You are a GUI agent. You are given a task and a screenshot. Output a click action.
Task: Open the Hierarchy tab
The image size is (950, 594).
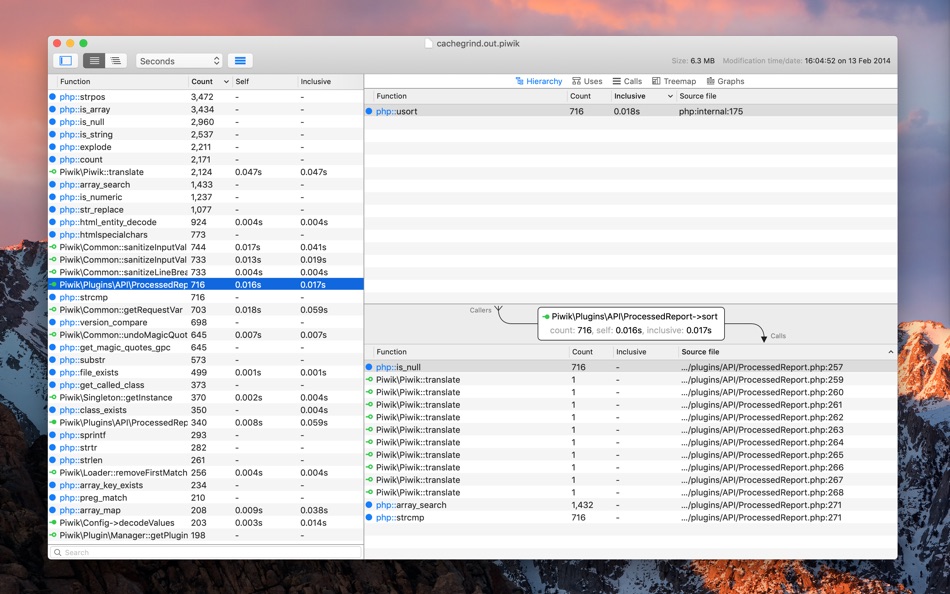coord(539,81)
